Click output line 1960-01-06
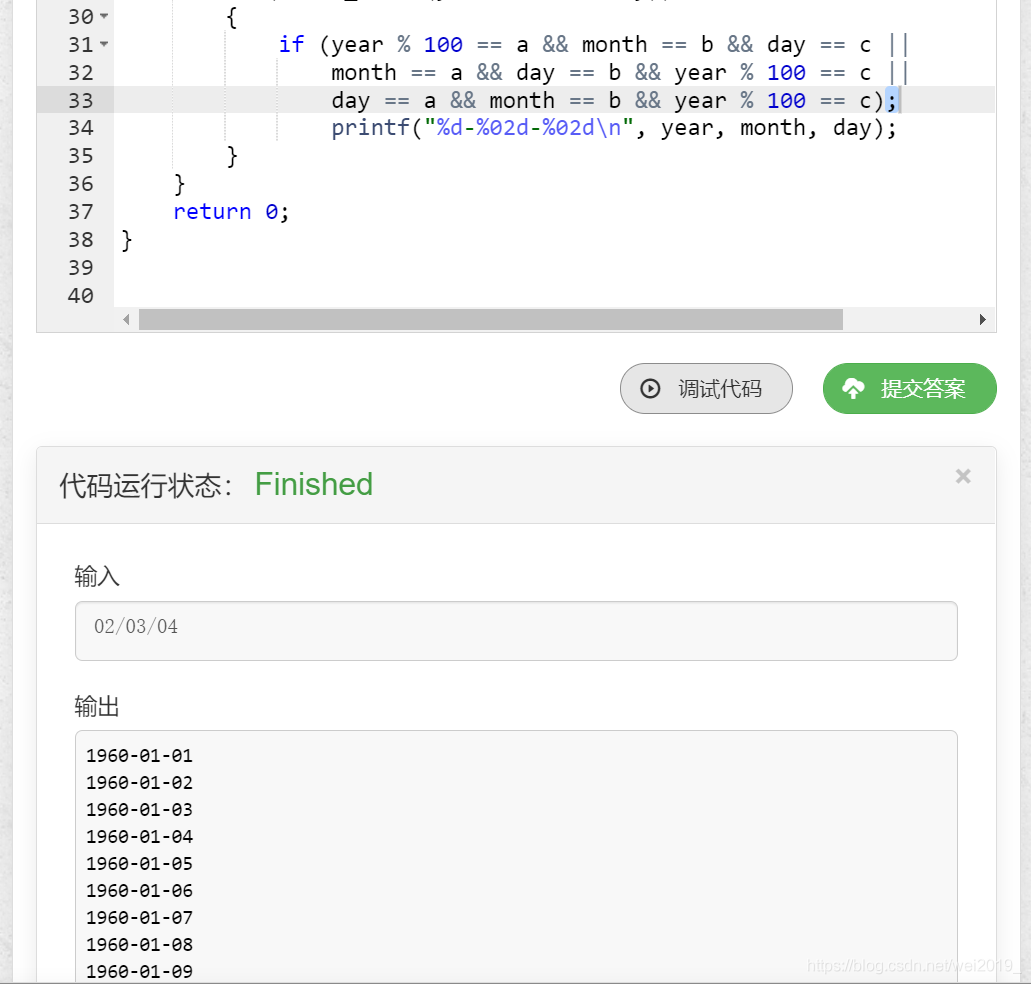Viewport: 1031px width, 984px height. click(x=139, y=891)
